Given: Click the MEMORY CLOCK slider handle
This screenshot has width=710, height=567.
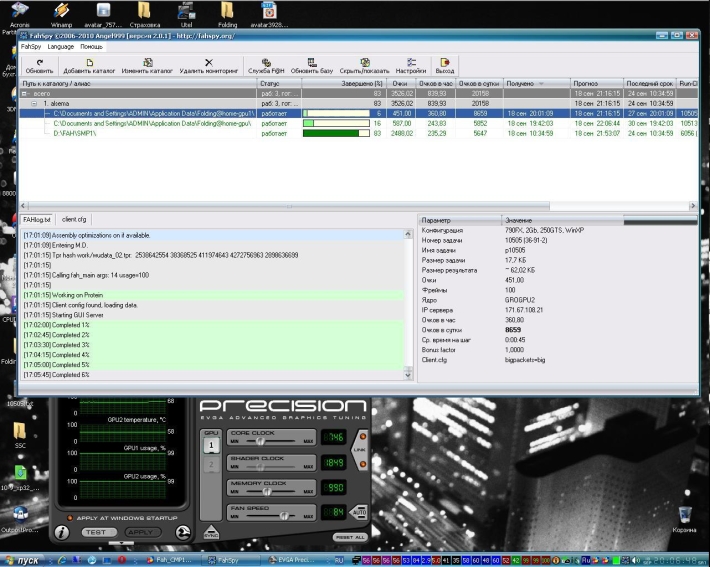Looking at the screenshot, I should coord(267,491).
